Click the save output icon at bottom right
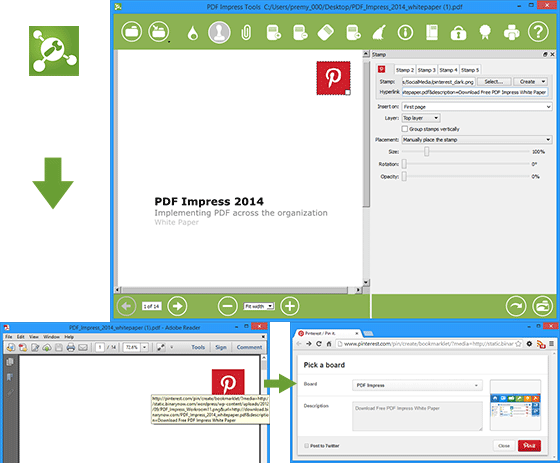Image resolution: width=560 pixels, height=463 pixels. pos(542,306)
